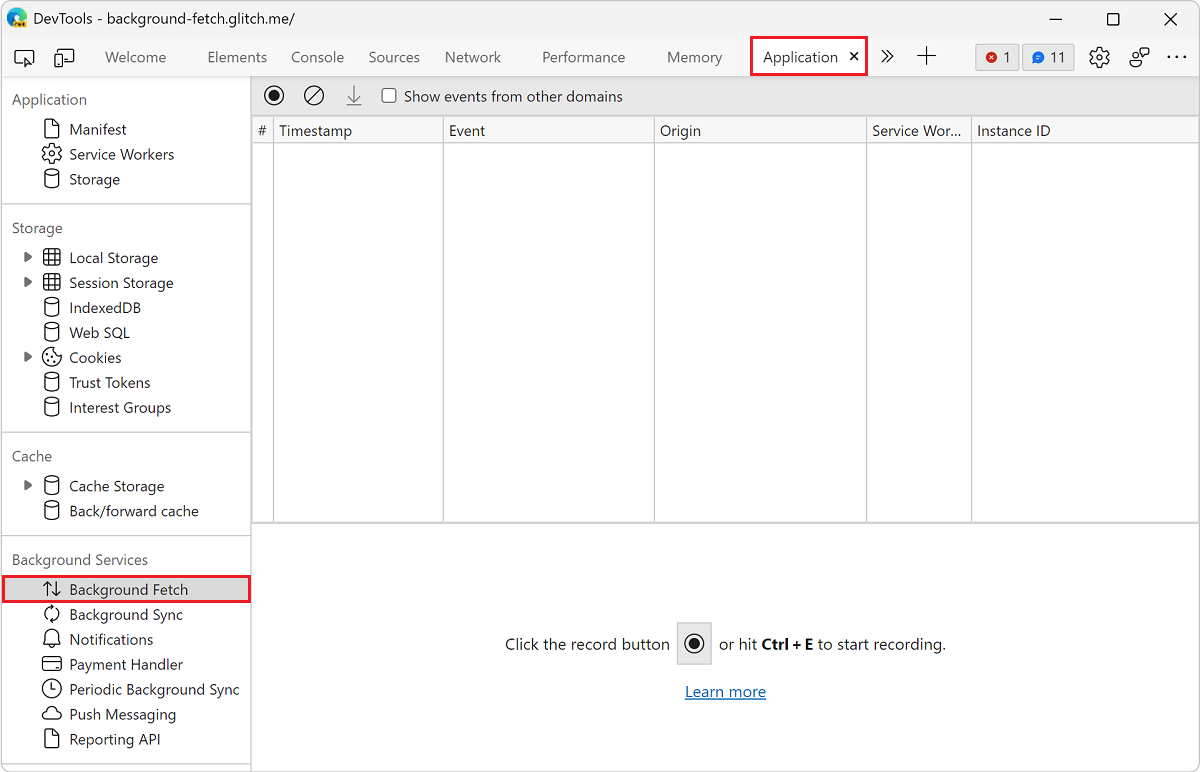This screenshot has width=1200, height=772.
Task: Open the issues counter with 11 issues
Action: 1048,57
